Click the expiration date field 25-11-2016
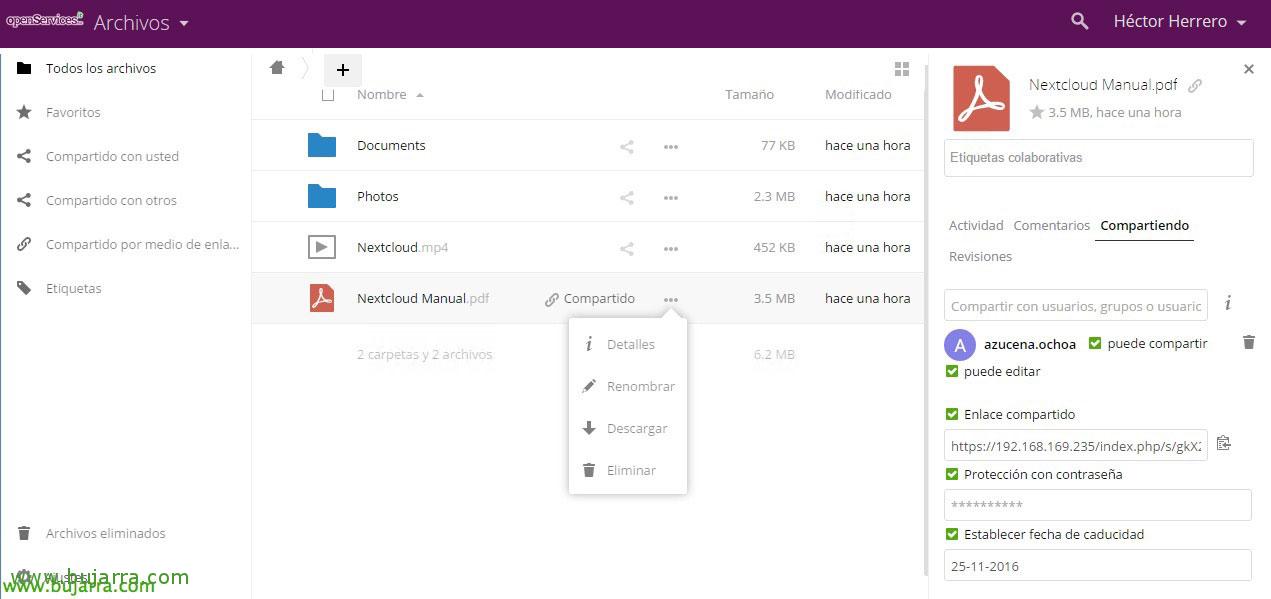The height and width of the screenshot is (599, 1271). (1097, 566)
